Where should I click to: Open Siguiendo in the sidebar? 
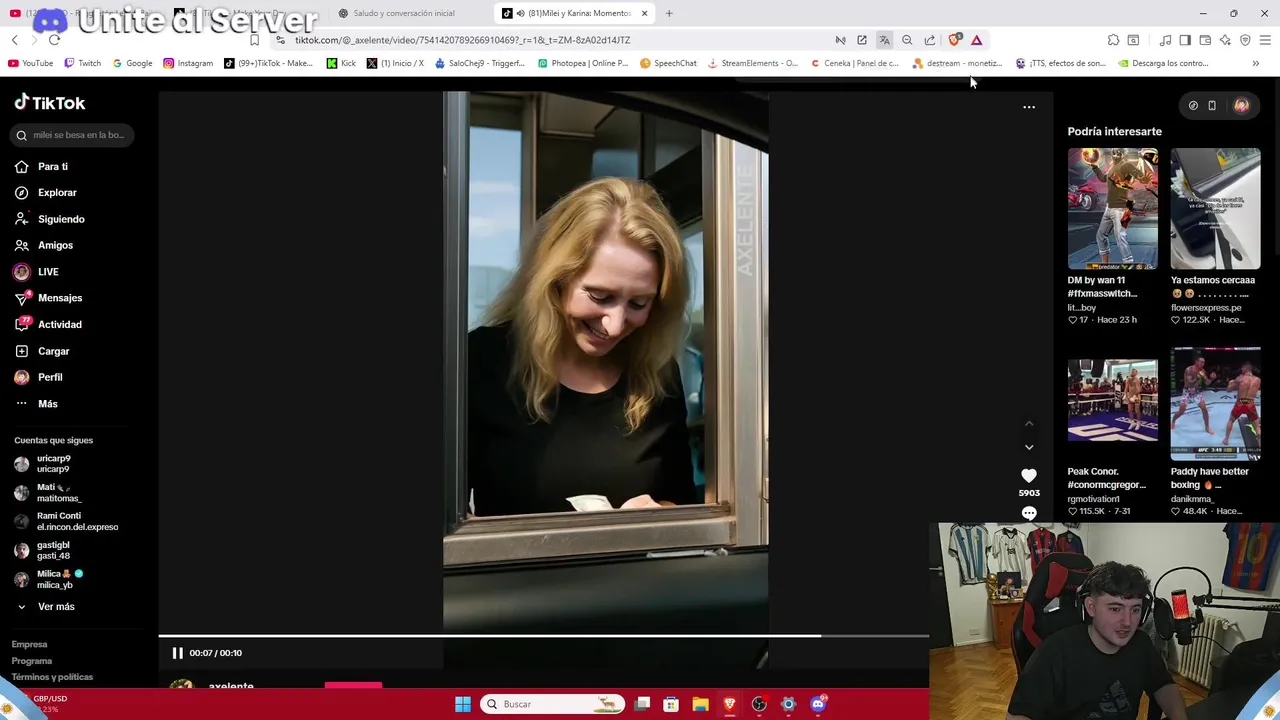click(50, 219)
